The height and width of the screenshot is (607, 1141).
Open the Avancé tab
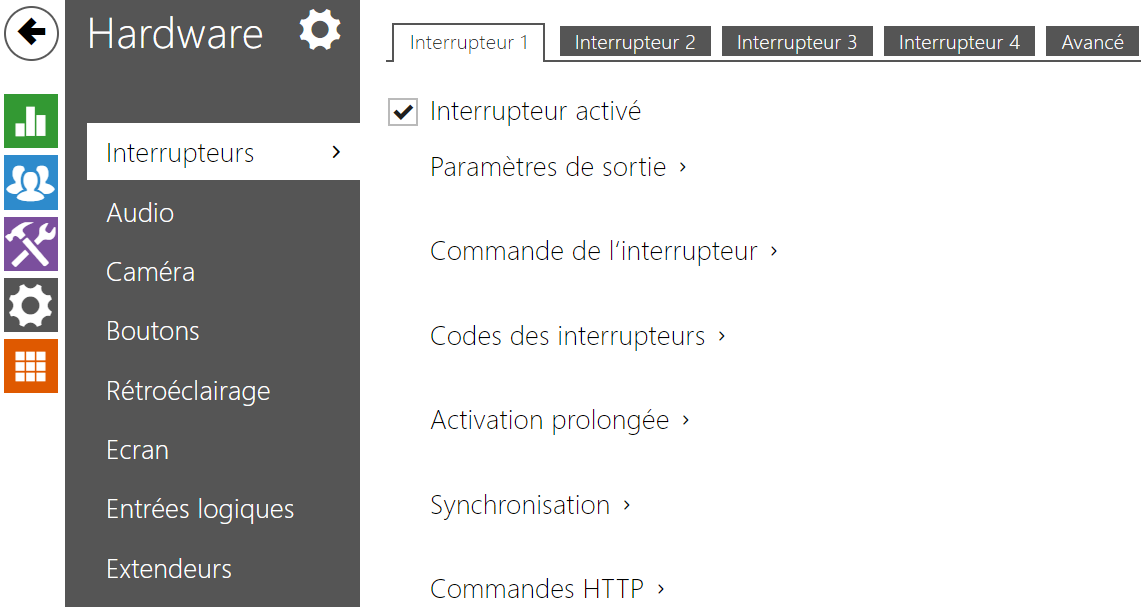coord(1092,42)
